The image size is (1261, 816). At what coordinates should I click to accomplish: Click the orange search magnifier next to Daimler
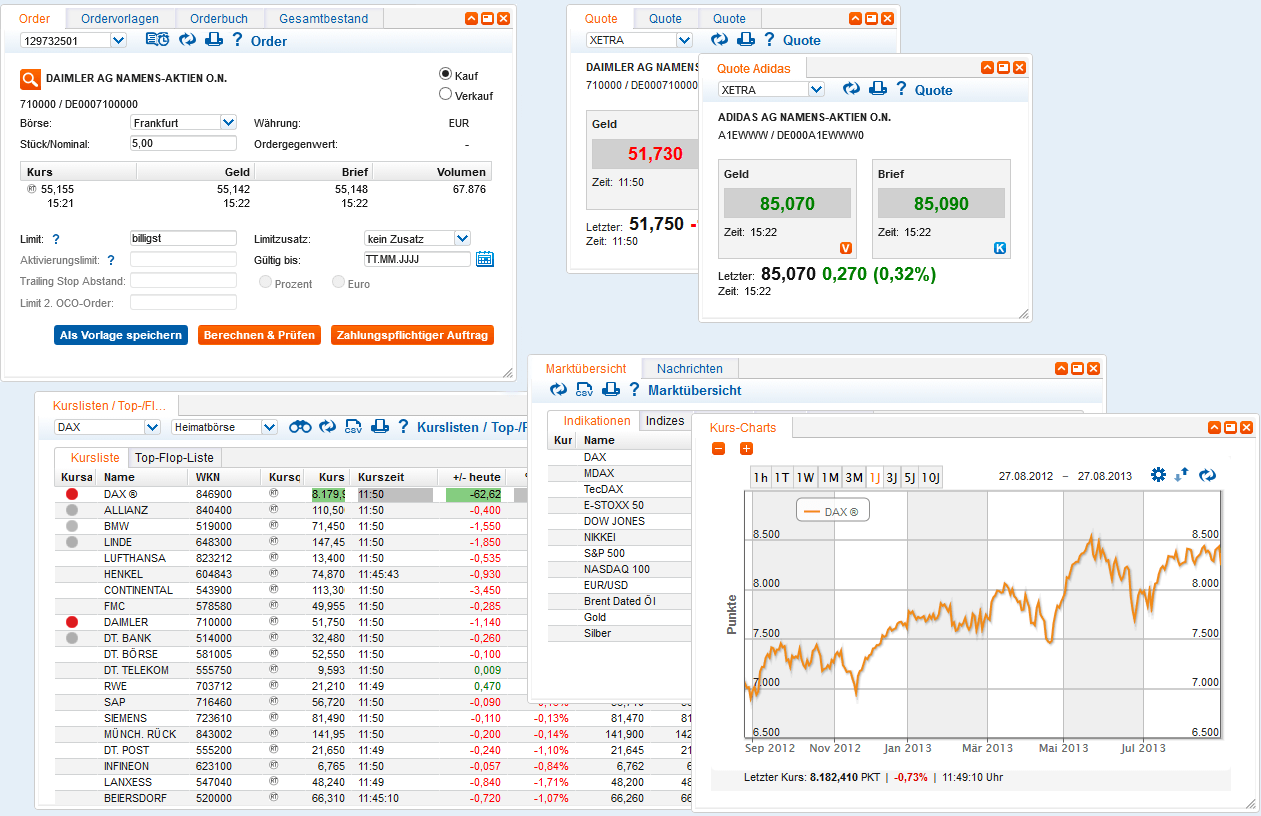[30, 79]
